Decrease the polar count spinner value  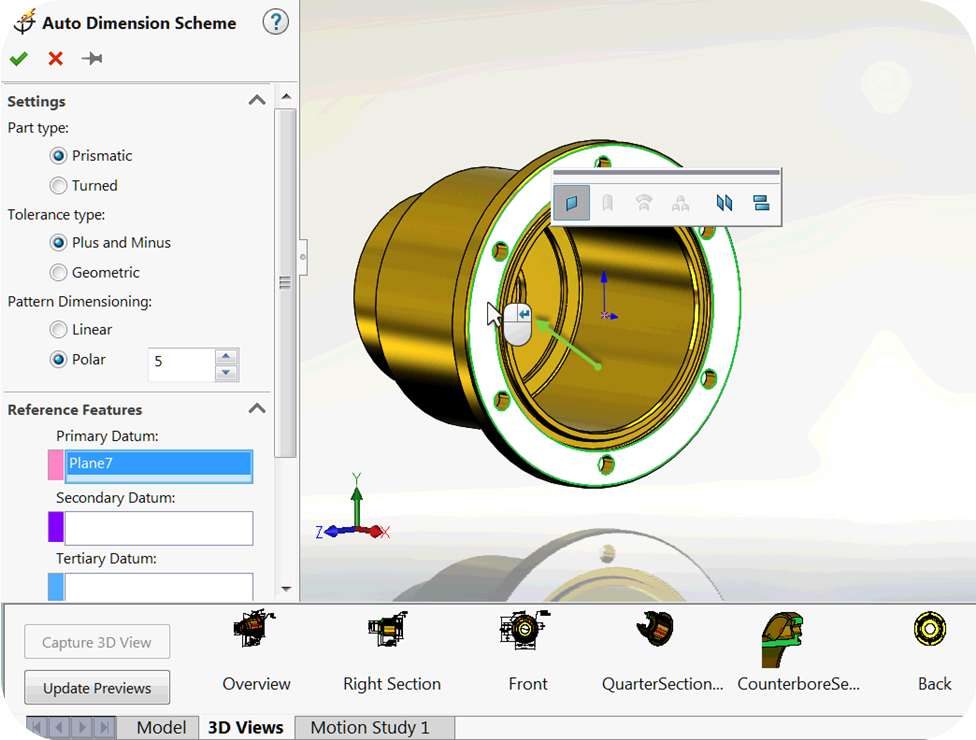pyautogui.click(x=227, y=373)
